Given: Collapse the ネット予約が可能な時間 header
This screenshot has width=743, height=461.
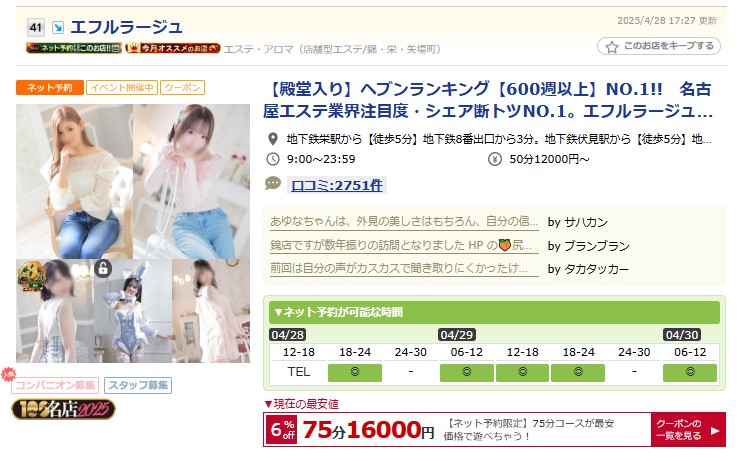Looking at the screenshot, I should [x=494, y=312].
